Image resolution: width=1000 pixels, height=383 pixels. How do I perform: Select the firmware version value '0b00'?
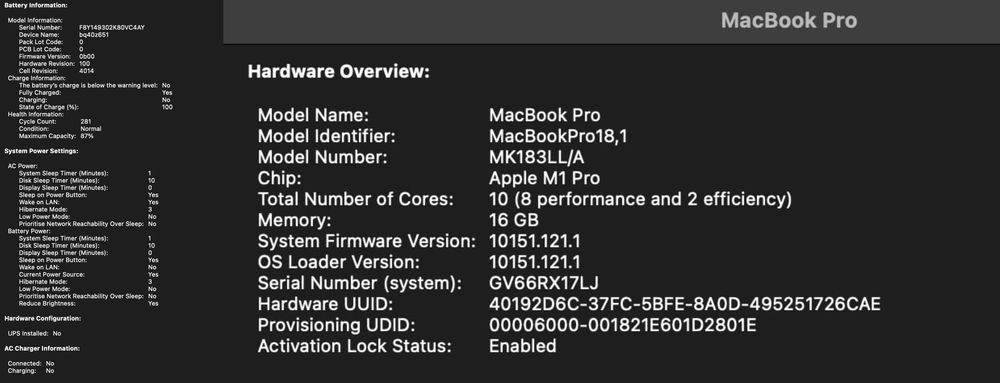tap(86, 56)
